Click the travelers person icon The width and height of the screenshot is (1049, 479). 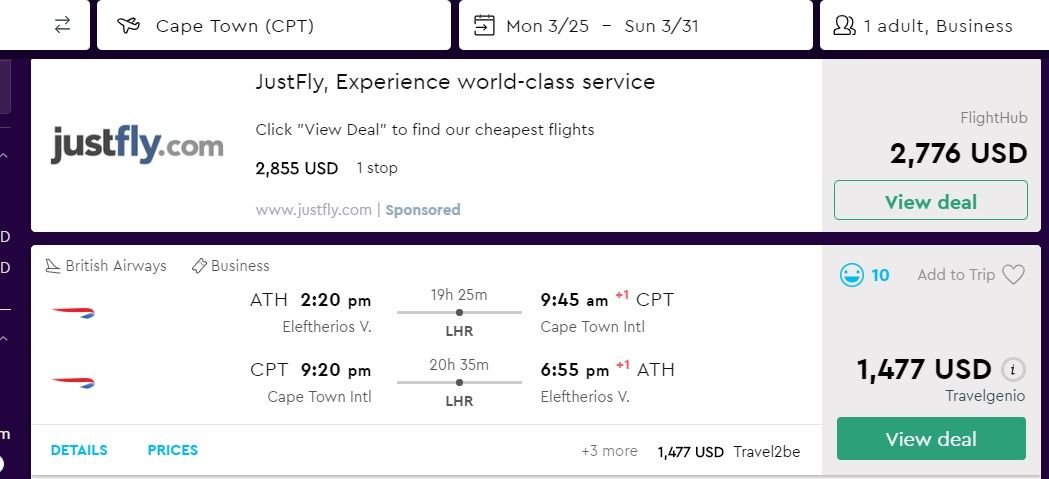point(845,26)
